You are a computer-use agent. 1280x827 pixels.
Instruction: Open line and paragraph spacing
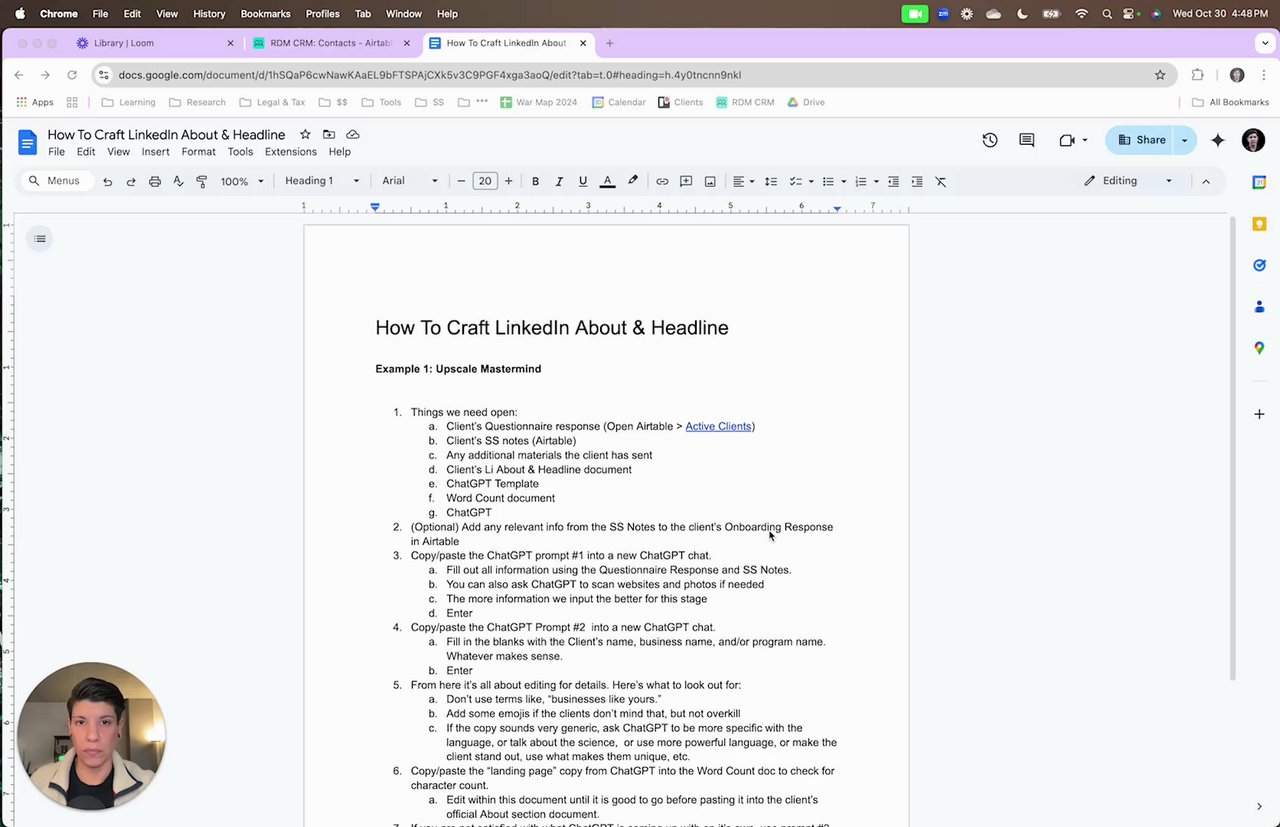[x=771, y=181]
